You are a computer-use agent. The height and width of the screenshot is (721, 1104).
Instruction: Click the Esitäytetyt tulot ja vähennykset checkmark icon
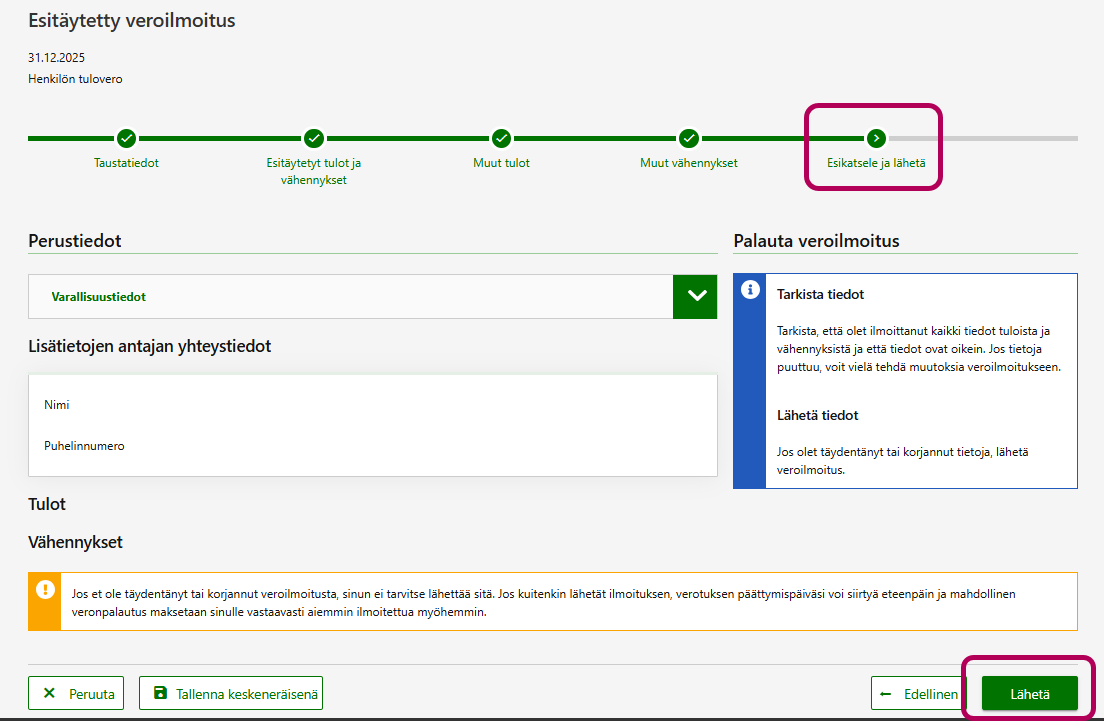point(313,138)
